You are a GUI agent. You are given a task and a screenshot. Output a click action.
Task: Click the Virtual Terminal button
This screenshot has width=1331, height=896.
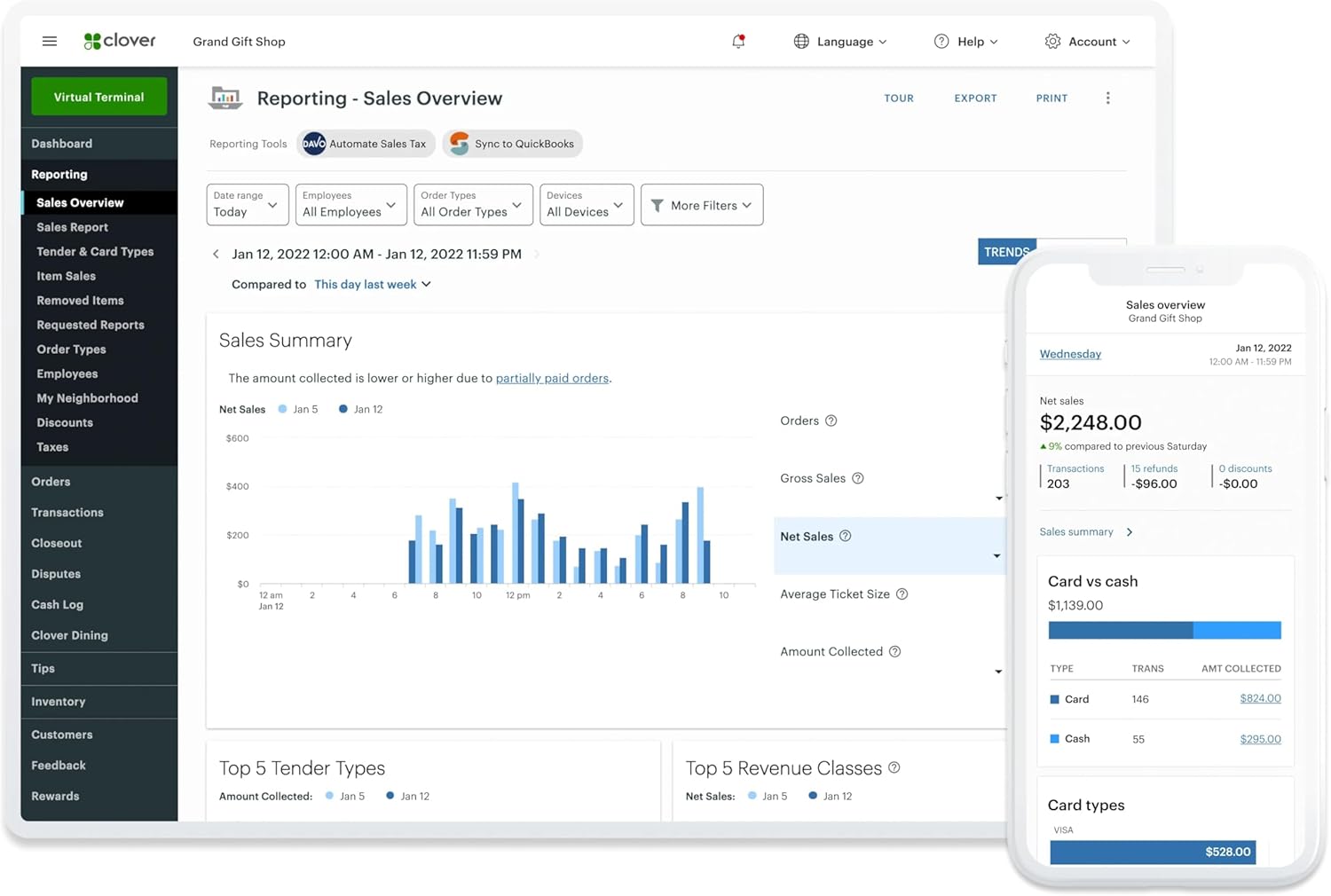(98, 98)
